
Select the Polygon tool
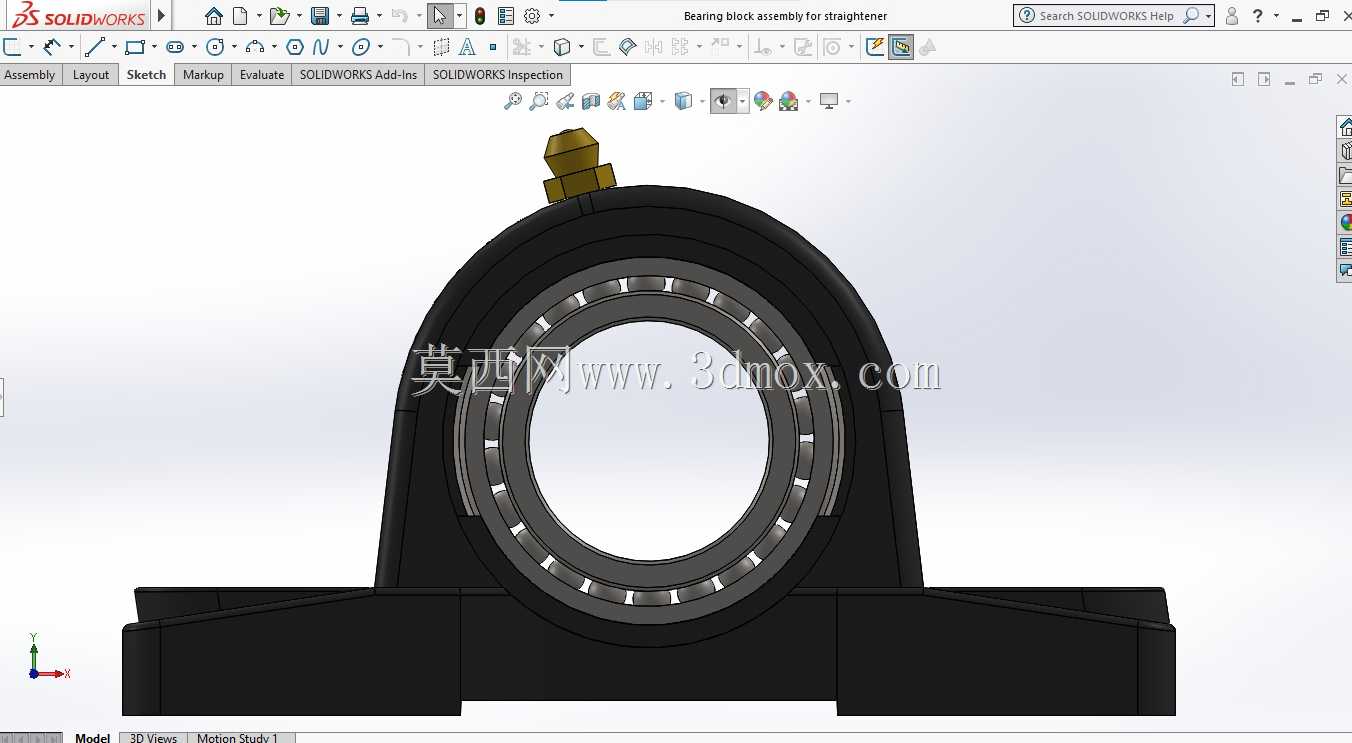coord(295,47)
